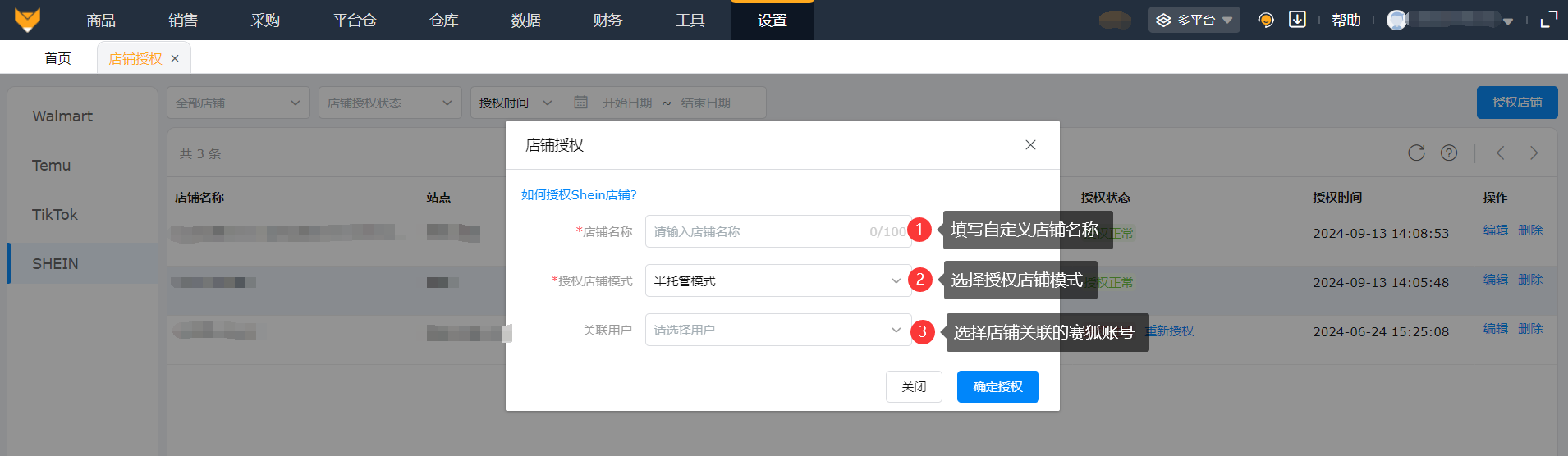Open the 店铺授权状态 dropdown

tap(390, 103)
